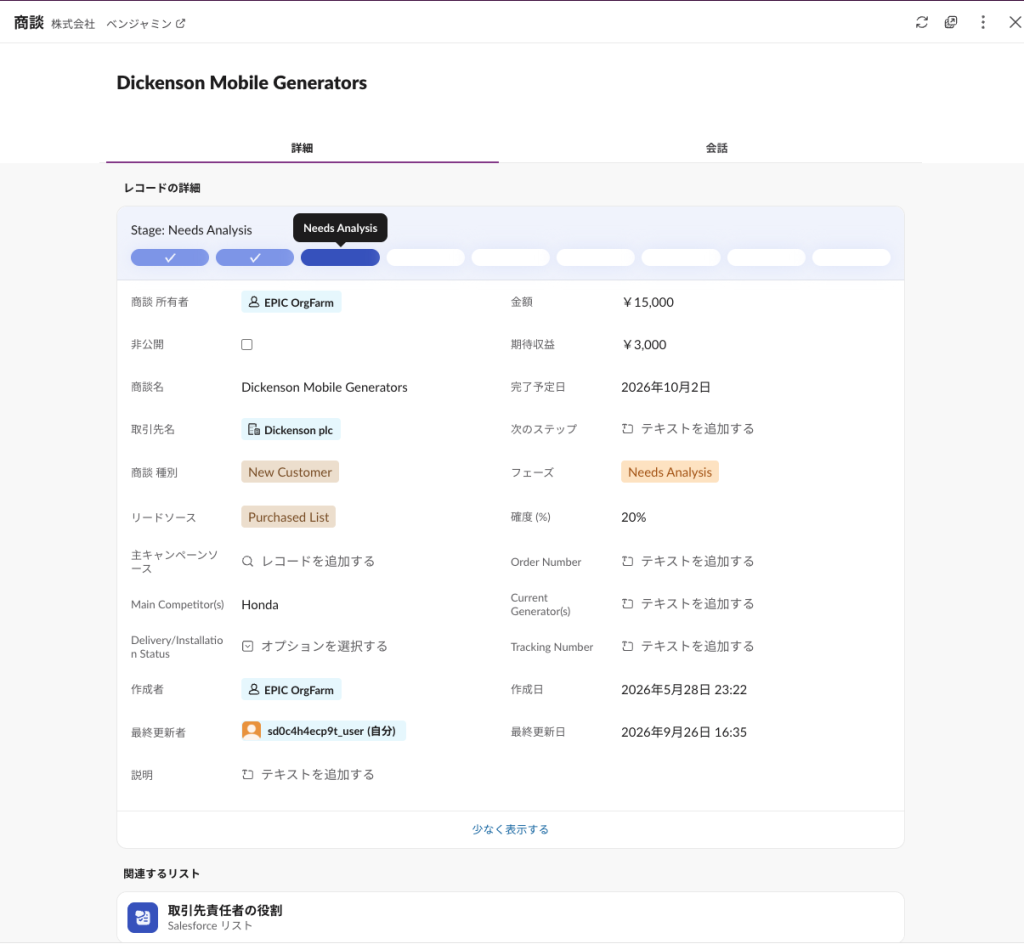Viewport: 1024px width, 944px height.
Task: Click the search icon for 主キャンペーンソース
Action: 248,561
